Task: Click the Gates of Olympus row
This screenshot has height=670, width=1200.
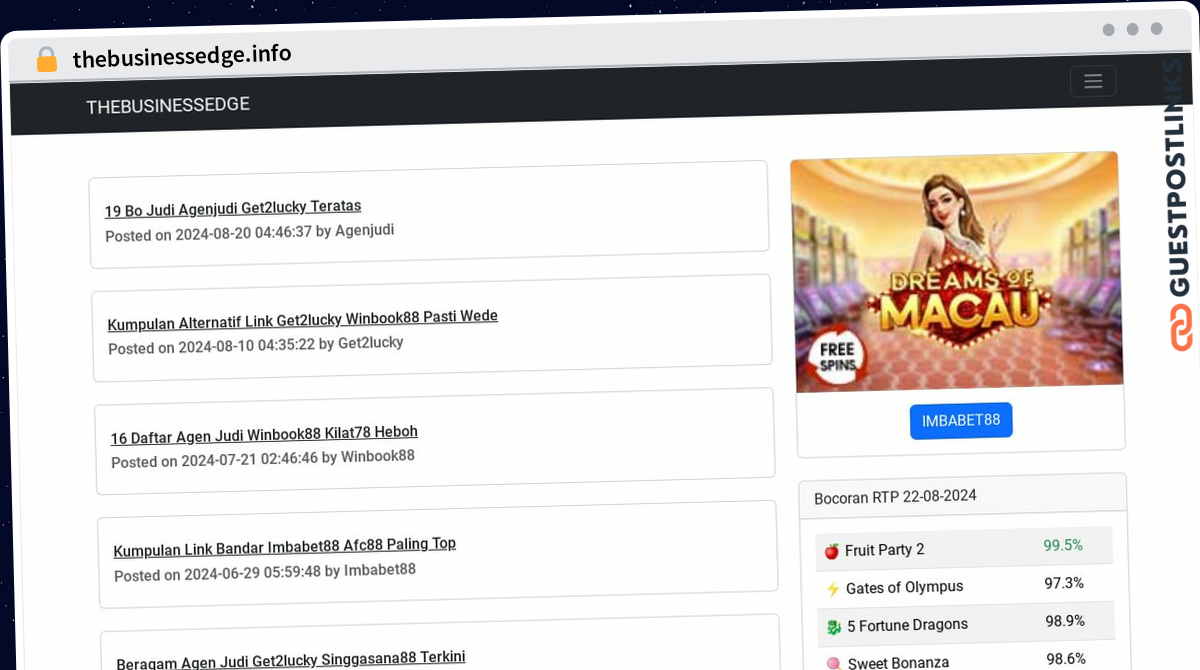Action: tap(964, 585)
